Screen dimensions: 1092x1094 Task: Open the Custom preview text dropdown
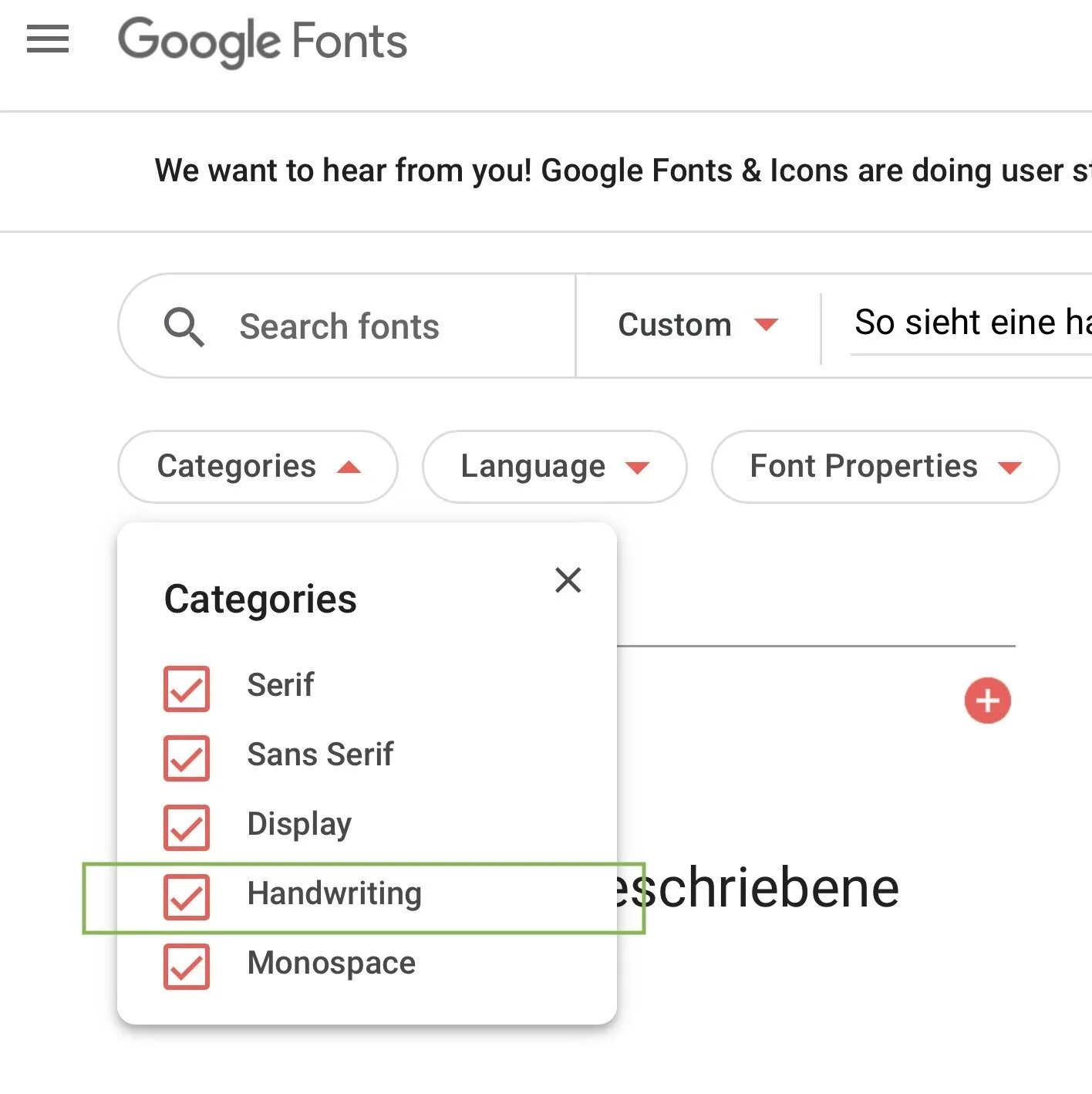tap(698, 325)
